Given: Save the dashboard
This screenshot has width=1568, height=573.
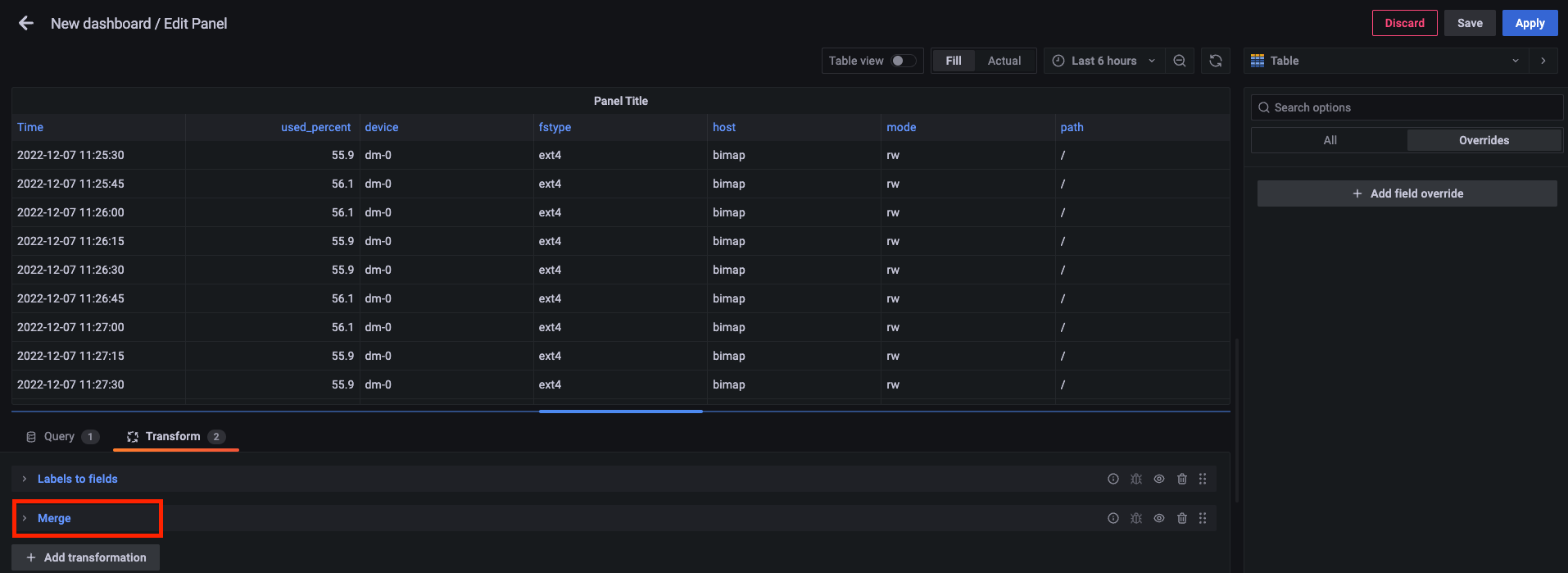Looking at the screenshot, I should point(1470,23).
